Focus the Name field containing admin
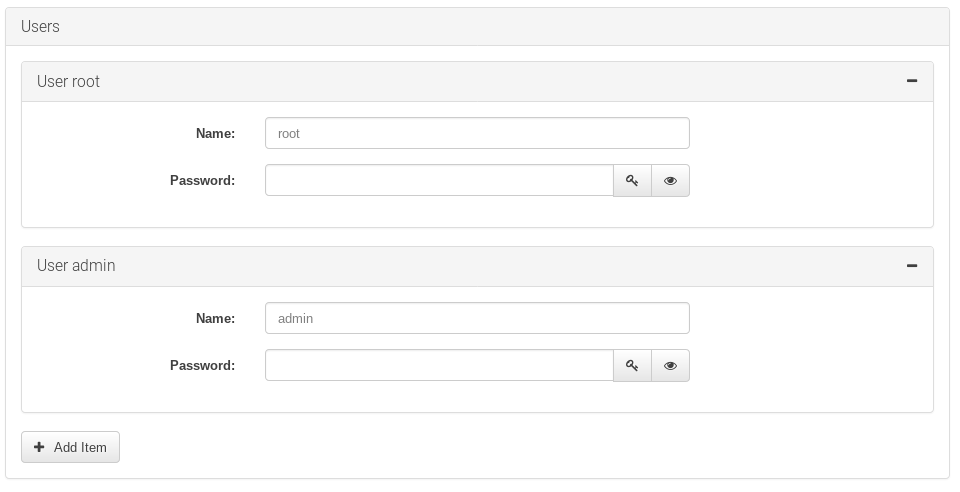Viewport: 960px width, 492px height. (477, 318)
